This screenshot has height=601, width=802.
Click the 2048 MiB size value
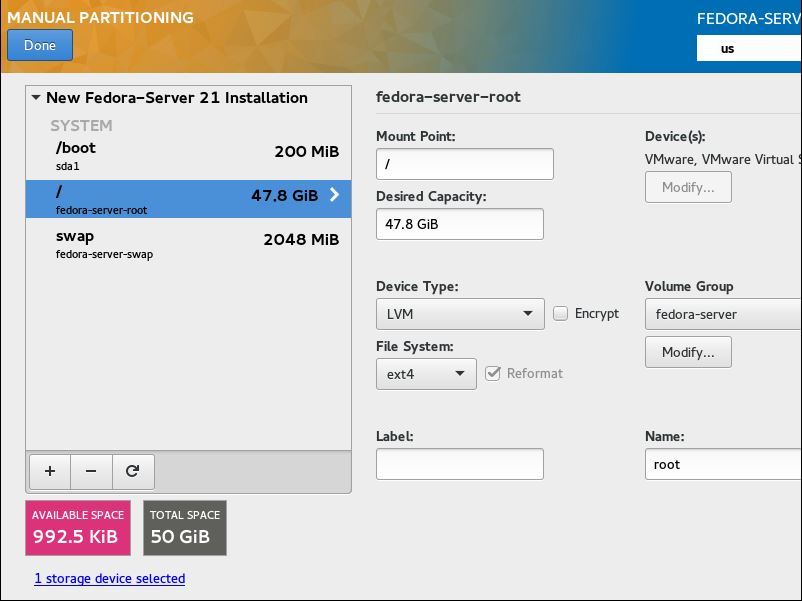click(x=301, y=239)
